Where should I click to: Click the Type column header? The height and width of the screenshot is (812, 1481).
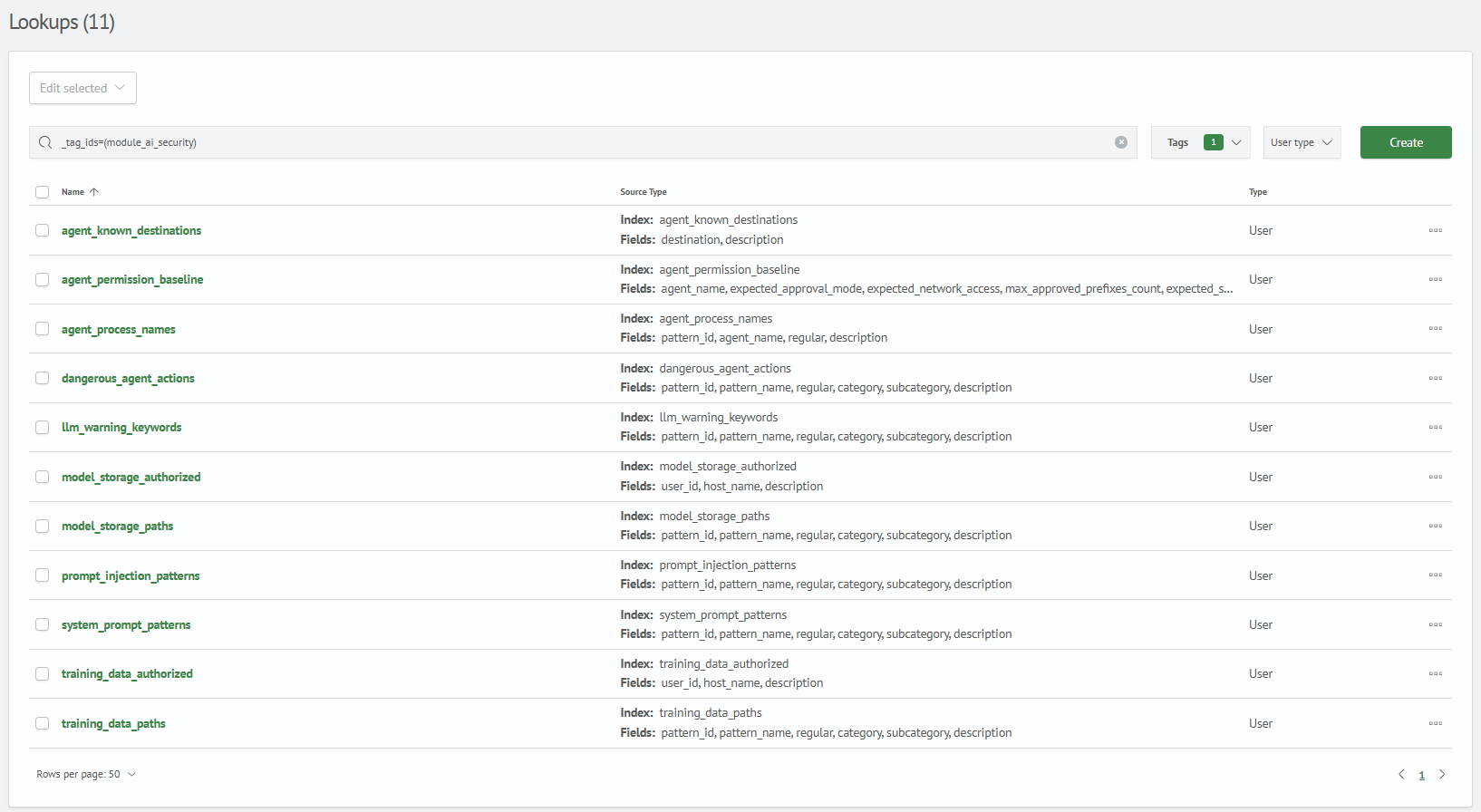coord(1258,192)
